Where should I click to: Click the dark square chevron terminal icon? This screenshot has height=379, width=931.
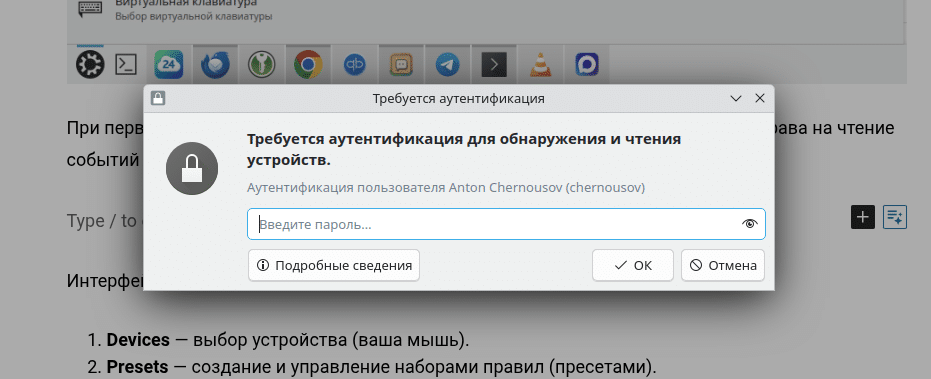point(494,64)
